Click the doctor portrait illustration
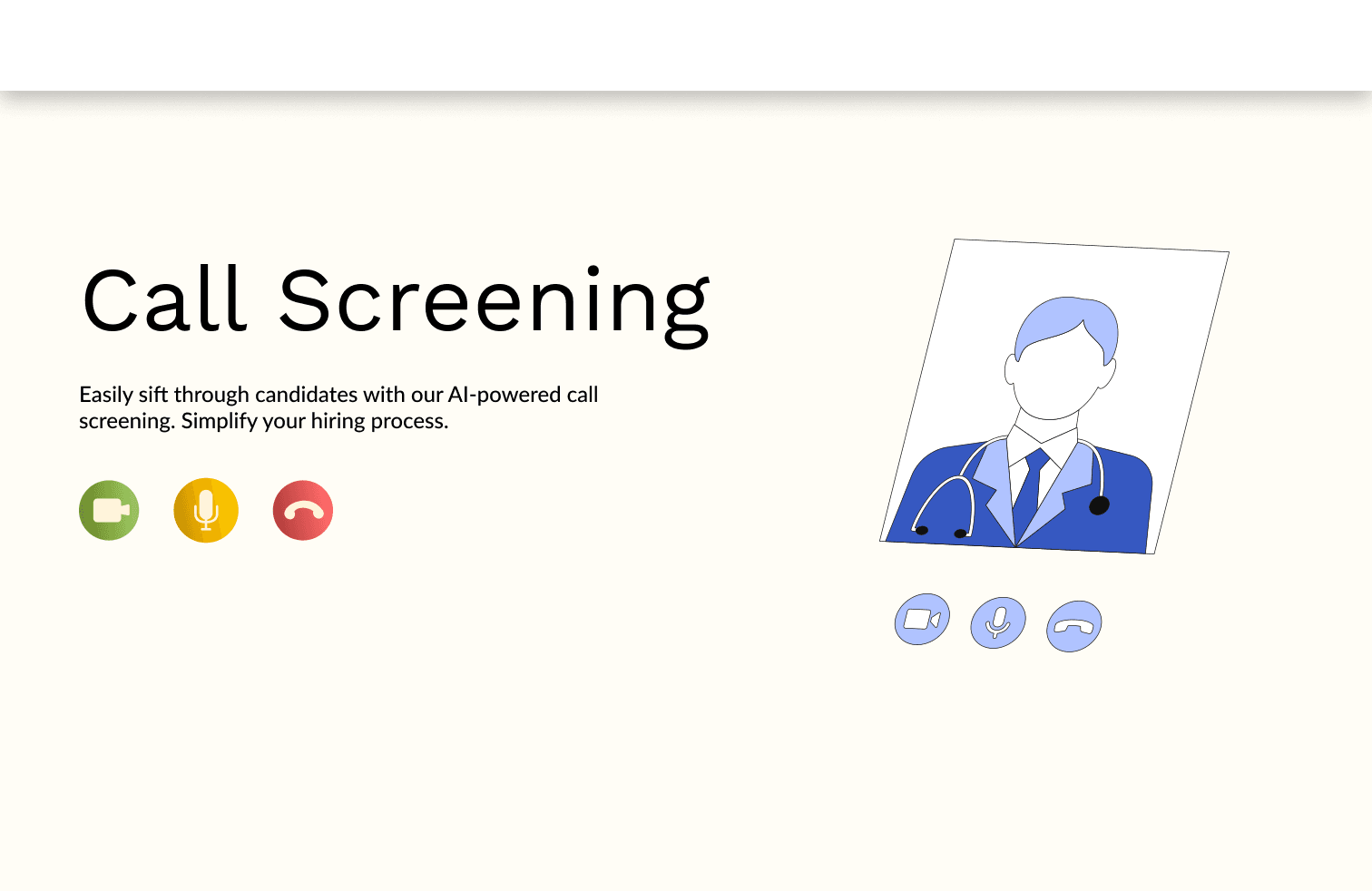 1057,390
